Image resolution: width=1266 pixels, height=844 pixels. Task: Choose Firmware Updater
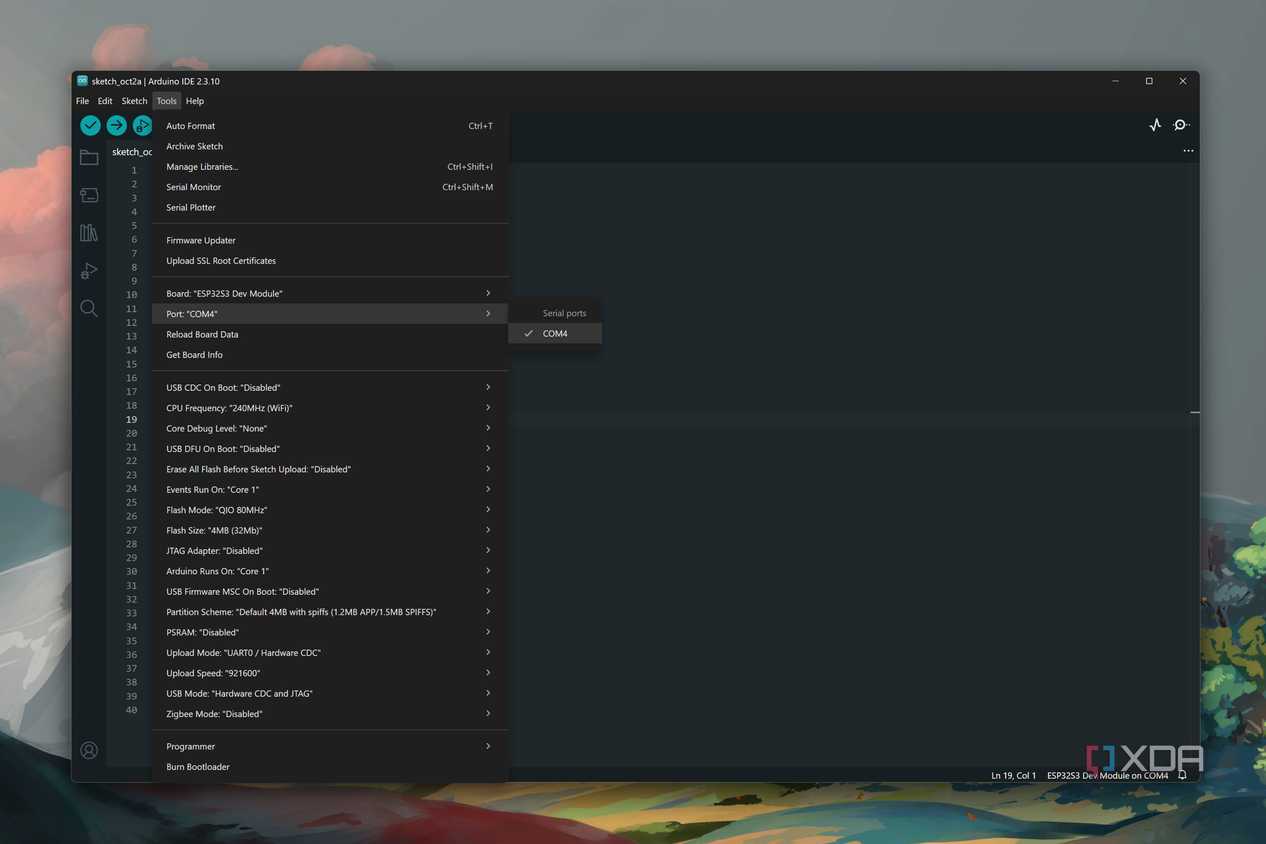(330, 241)
